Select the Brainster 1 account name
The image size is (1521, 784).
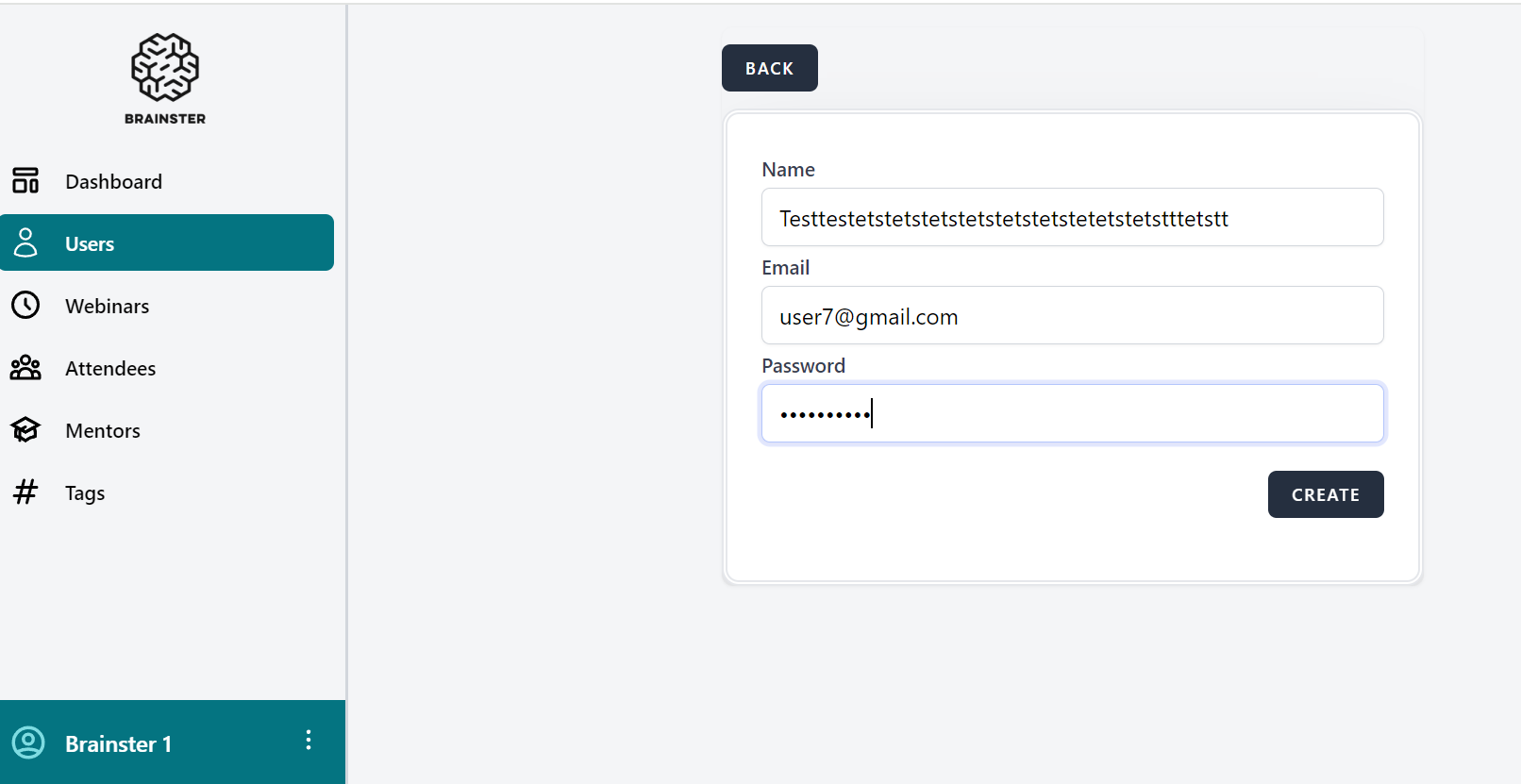[x=118, y=743]
